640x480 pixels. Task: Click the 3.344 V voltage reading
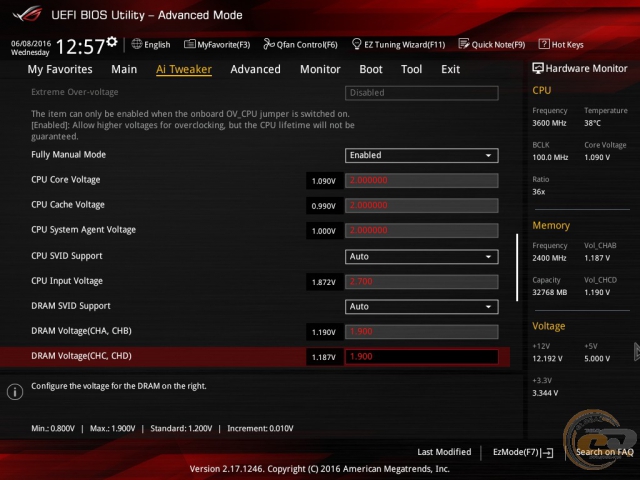545,393
